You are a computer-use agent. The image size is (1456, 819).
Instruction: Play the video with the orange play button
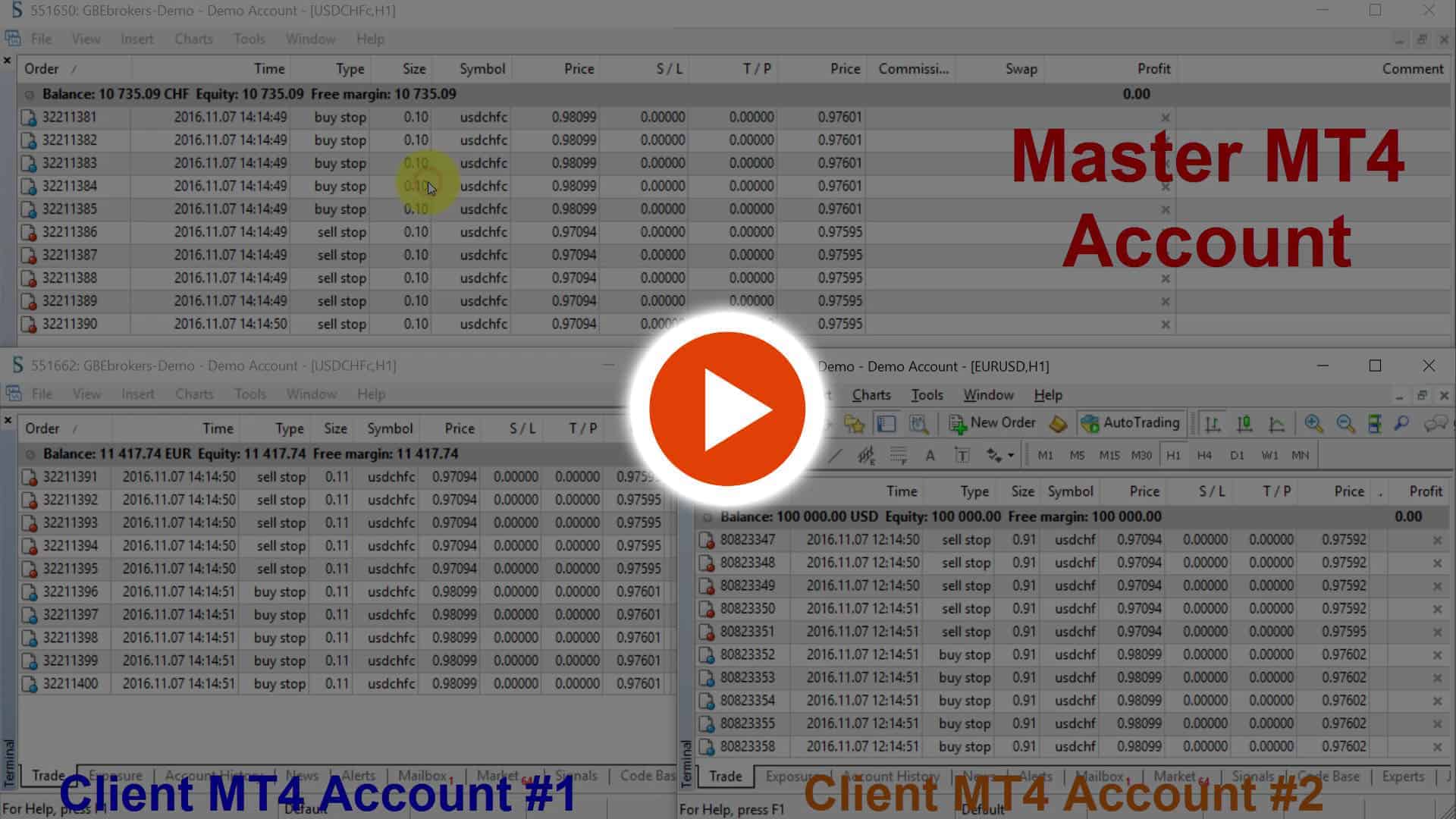727,409
